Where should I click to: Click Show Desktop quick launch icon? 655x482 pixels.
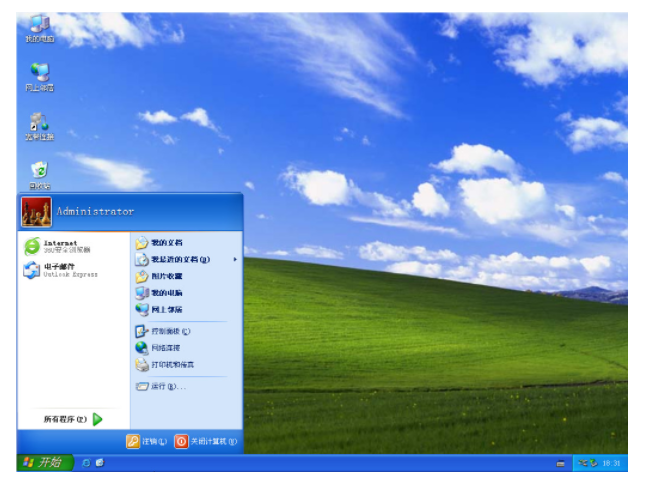[100, 463]
